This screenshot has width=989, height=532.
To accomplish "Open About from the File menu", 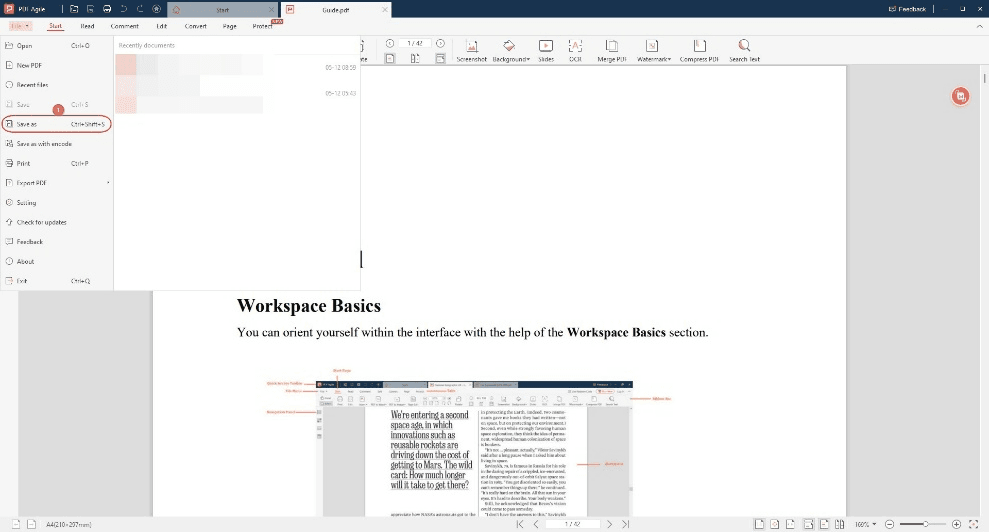I will click(x=57, y=261).
